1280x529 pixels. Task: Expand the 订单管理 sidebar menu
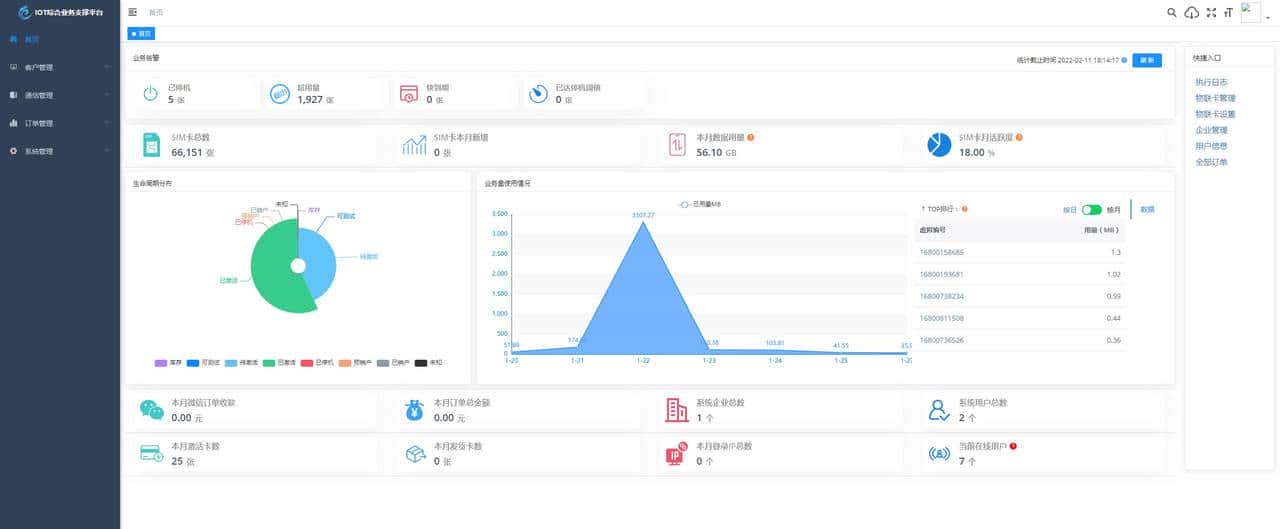60,123
